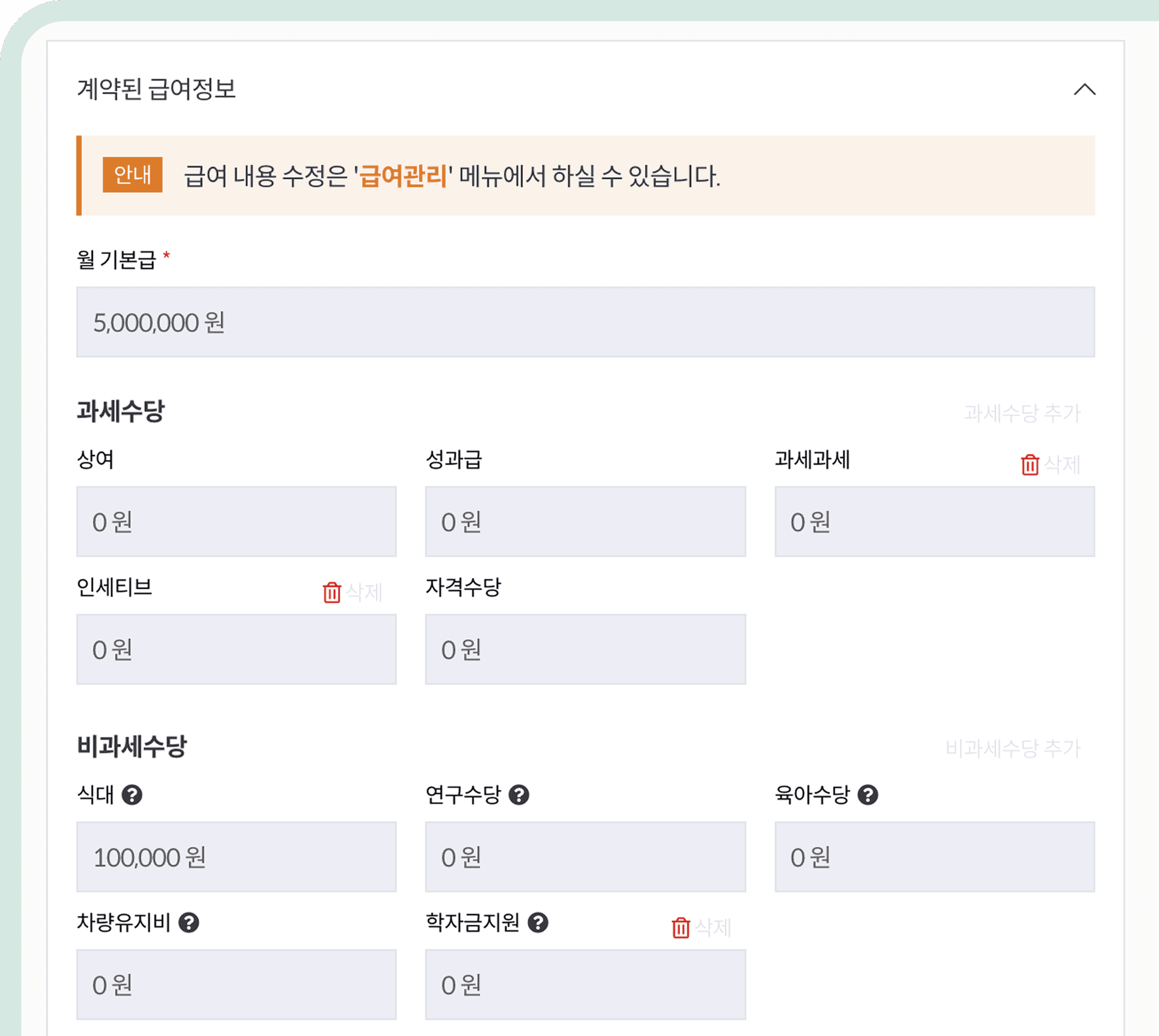Click the 과세과세 label

813,459
